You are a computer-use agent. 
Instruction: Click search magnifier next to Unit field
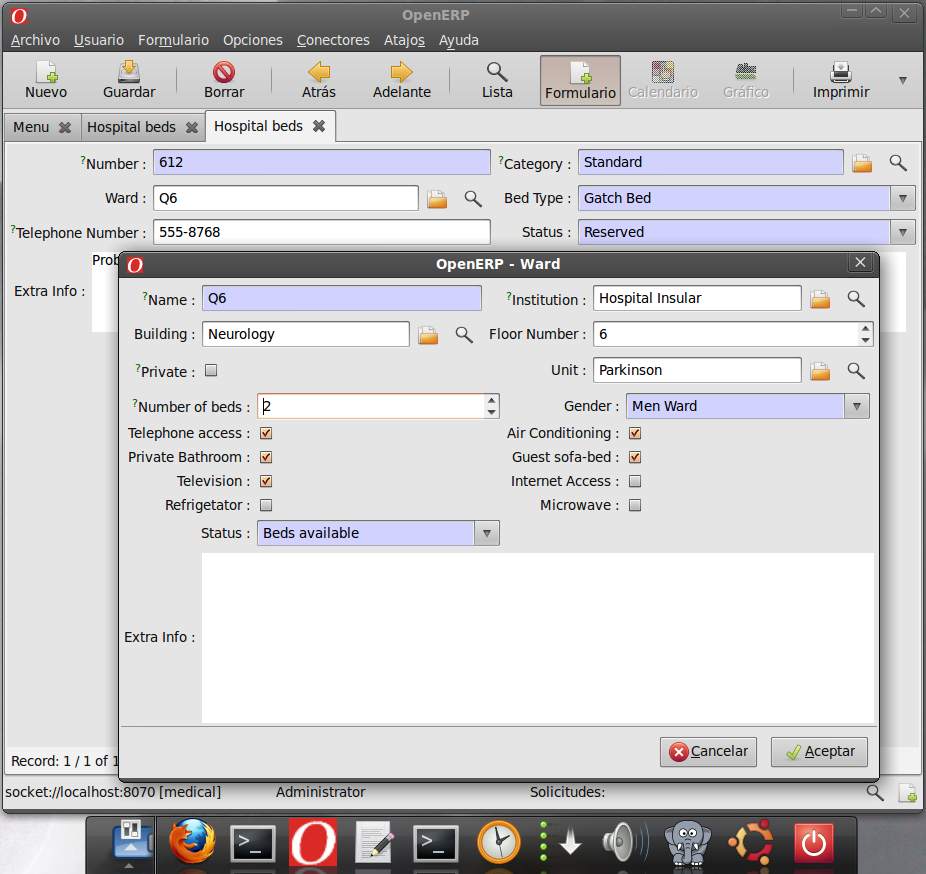pyautogui.click(x=856, y=371)
